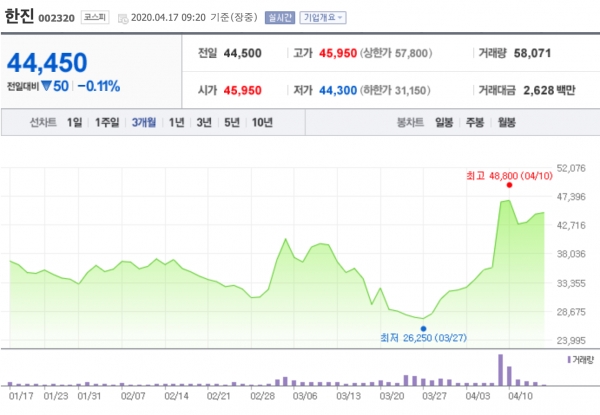Click the 최저 26,250 (03/27) label
Image resolution: width=600 pixels, height=415 pixels.
coord(423,338)
